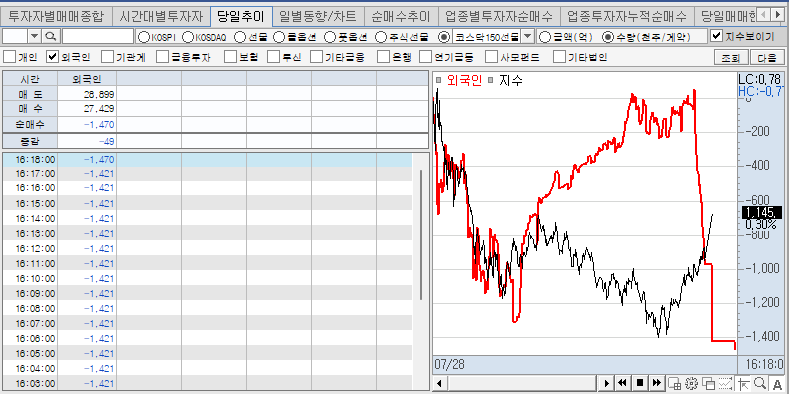This screenshot has width=789, height=394.
Task: Check the 금융투자 checkbox
Action: coord(162,57)
